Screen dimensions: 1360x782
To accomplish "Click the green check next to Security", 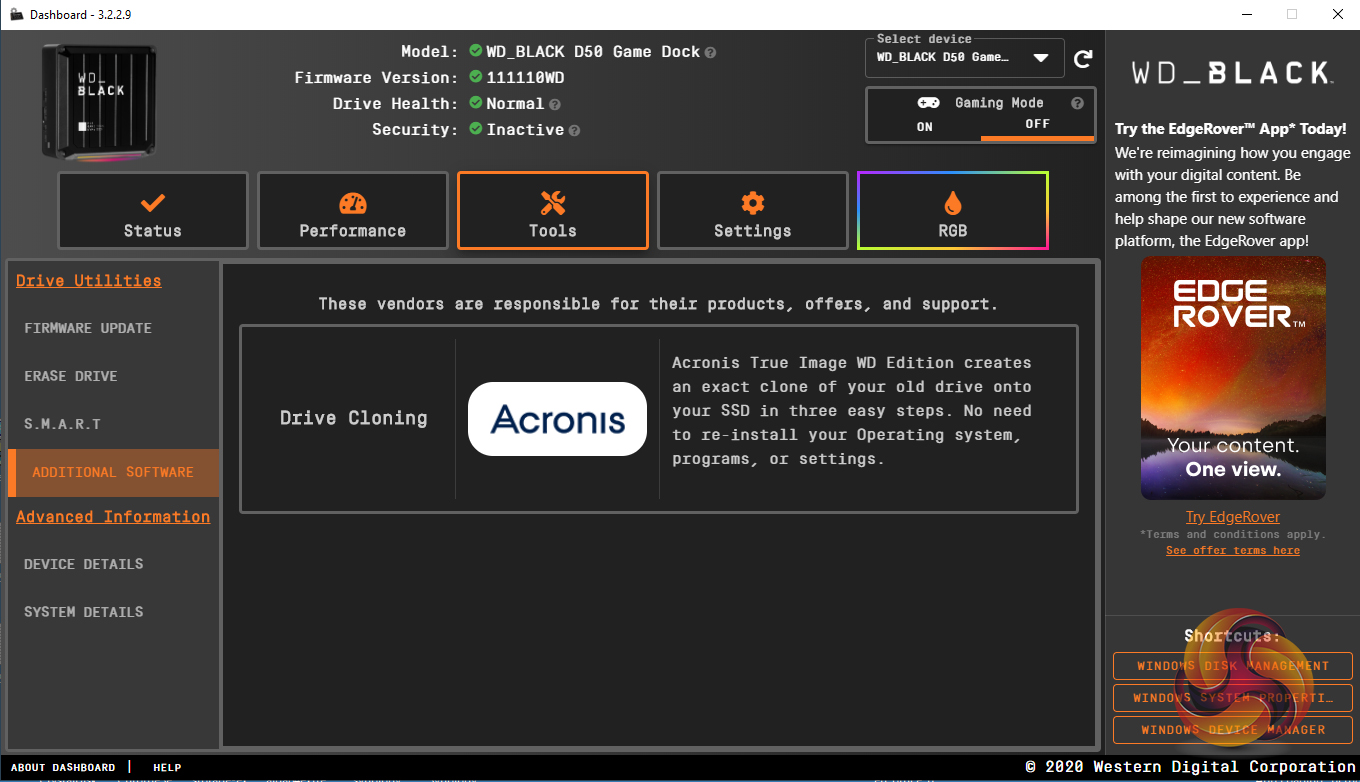I will (476, 130).
